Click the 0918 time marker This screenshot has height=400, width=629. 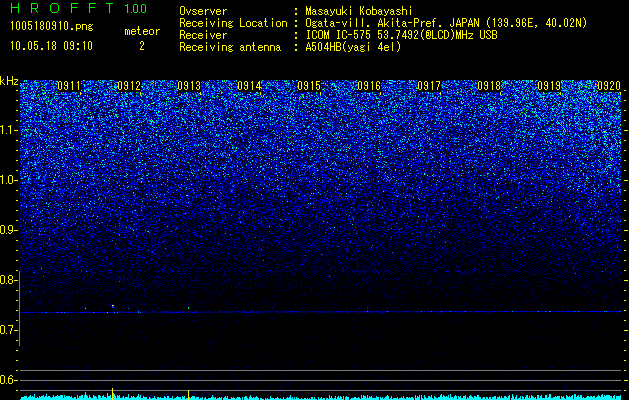[489, 86]
